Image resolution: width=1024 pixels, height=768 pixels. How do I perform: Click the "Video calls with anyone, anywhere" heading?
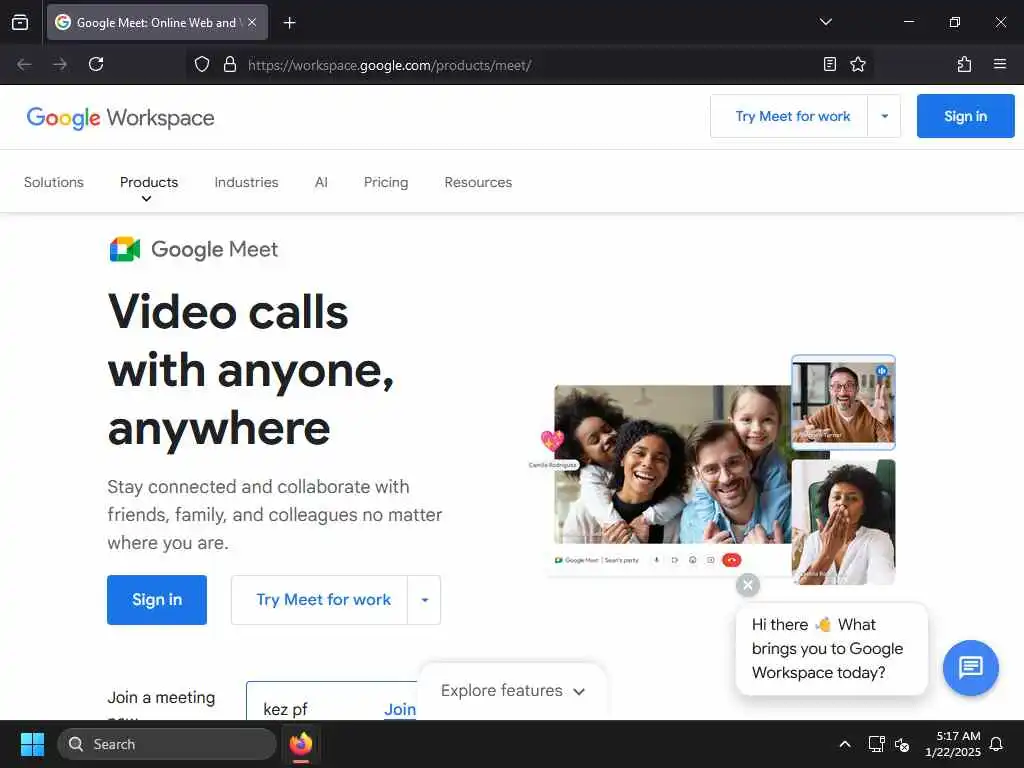pyautogui.click(x=251, y=370)
